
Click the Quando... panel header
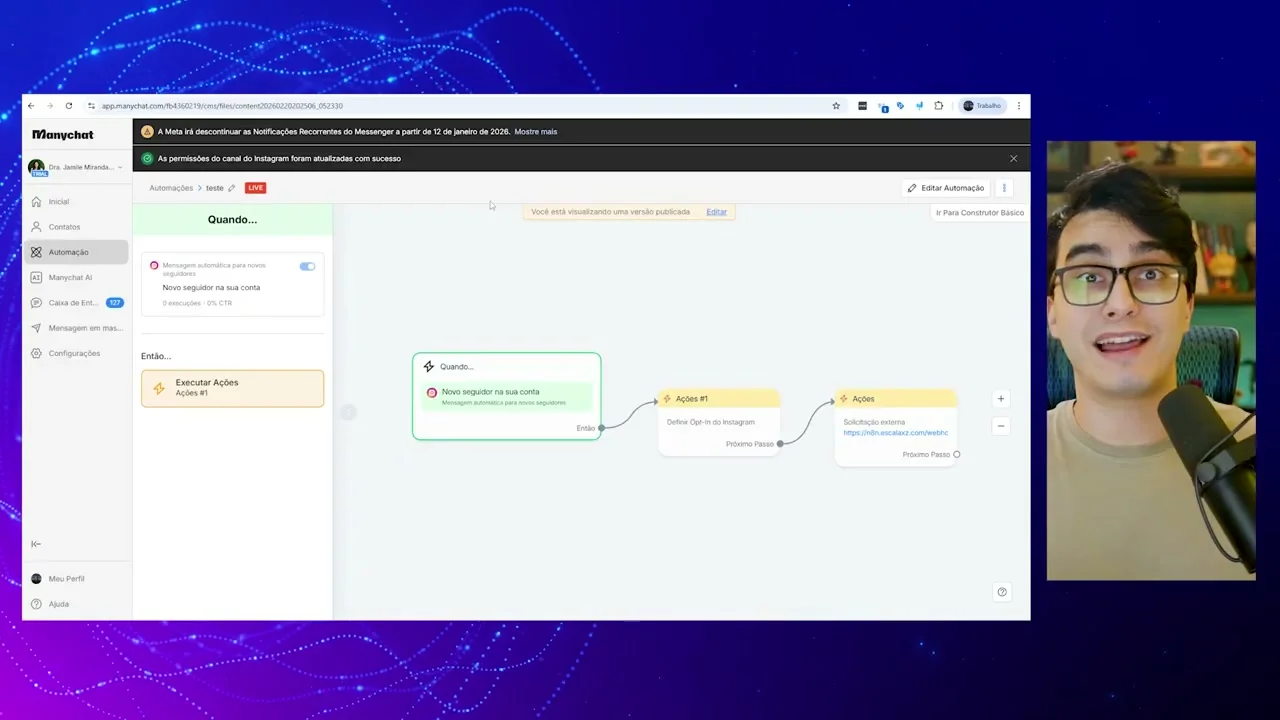pyautogui.click(x=232, y=220)
